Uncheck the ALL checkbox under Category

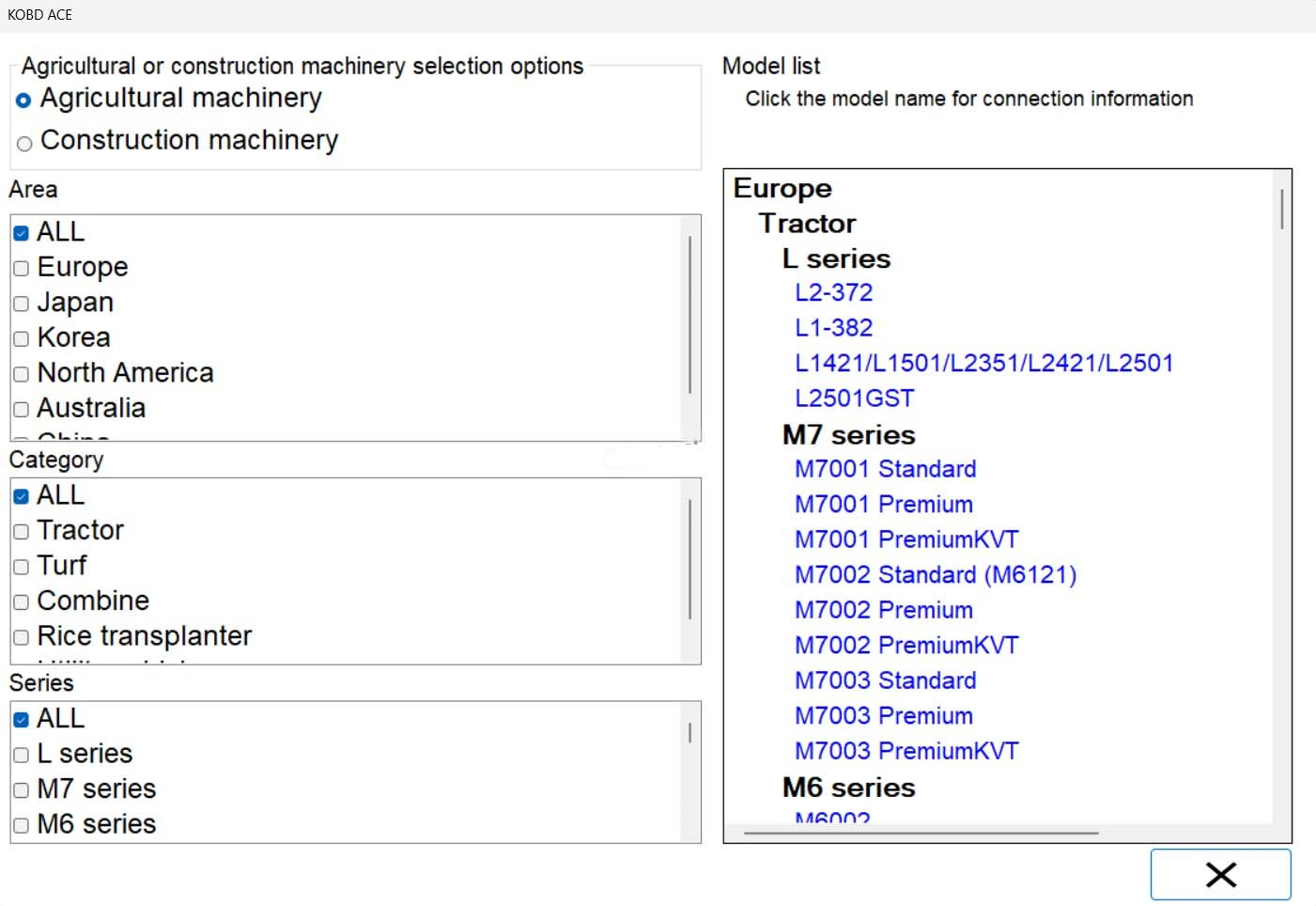coord(22,496)
